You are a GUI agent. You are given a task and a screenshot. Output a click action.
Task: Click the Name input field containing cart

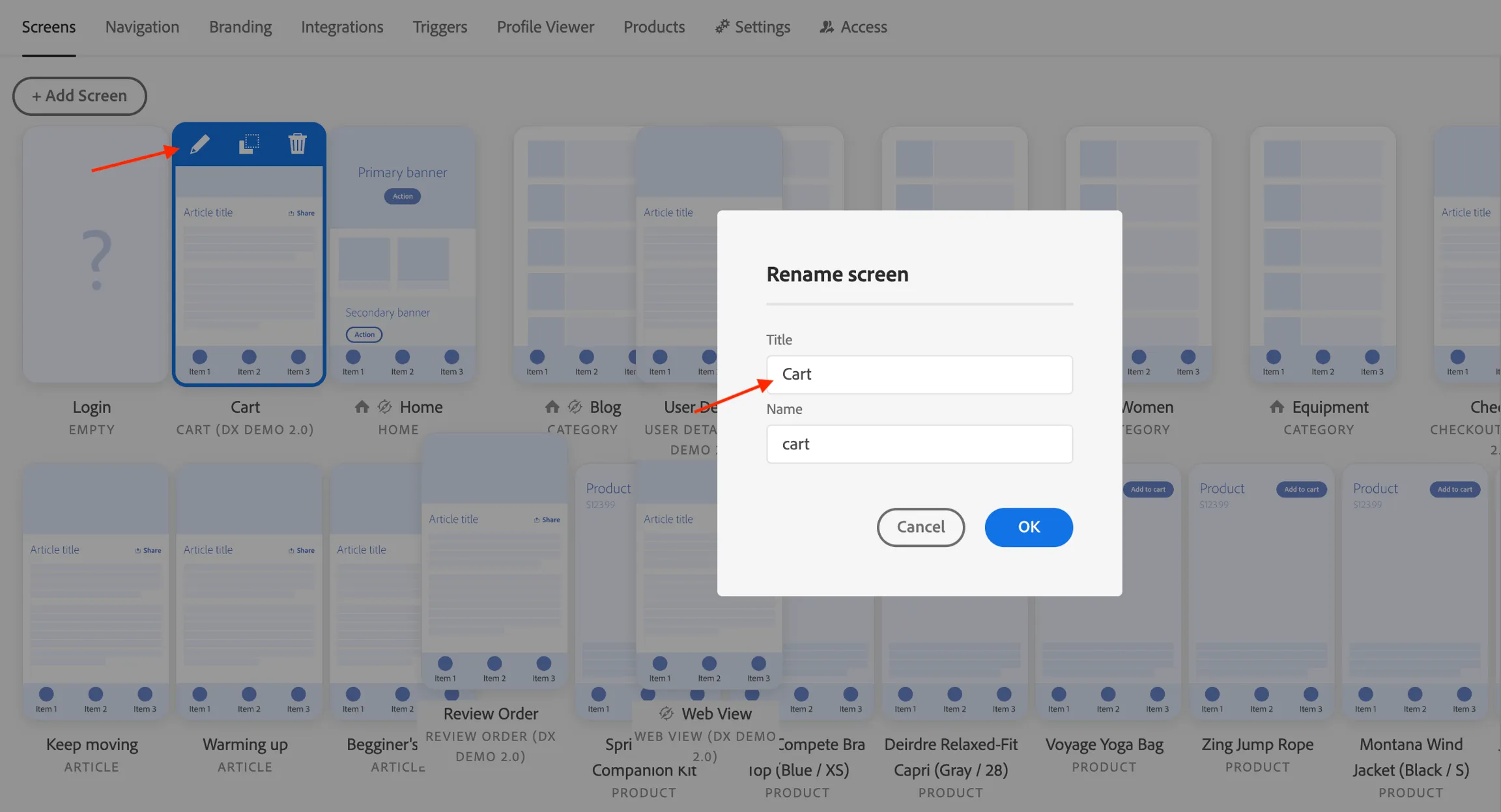tap(919, 444)
